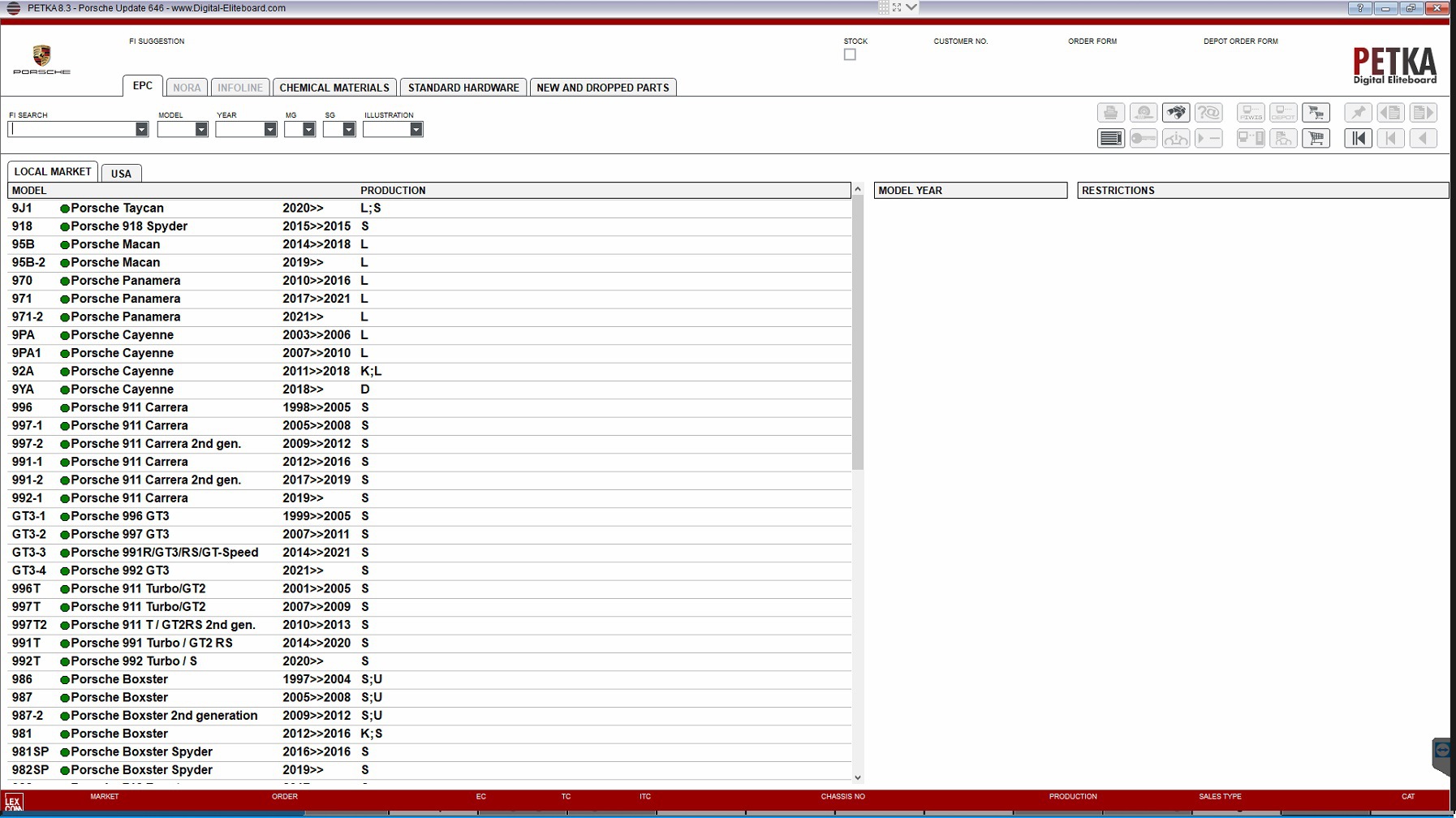Select the LOCAL MARKET tab
Viewport: 1456px width, 818px height.
pyautogui.click(x=53, y=171)
